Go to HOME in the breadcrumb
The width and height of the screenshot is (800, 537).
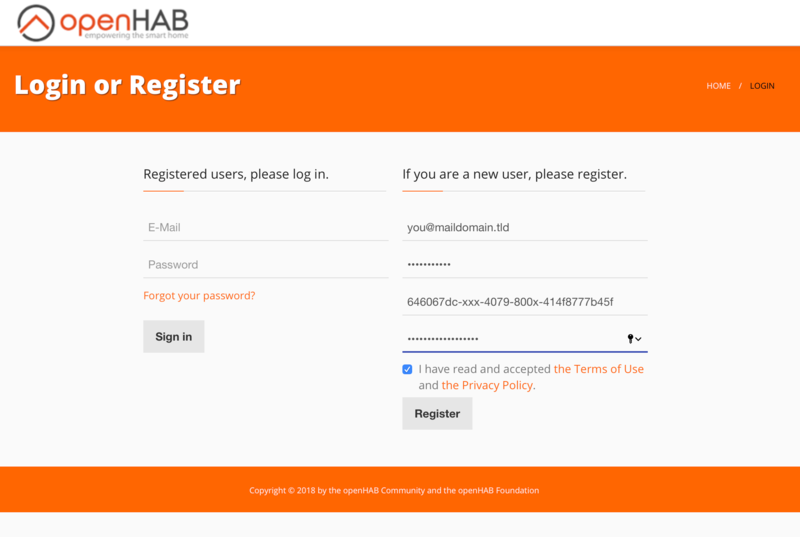click(718, 86)
